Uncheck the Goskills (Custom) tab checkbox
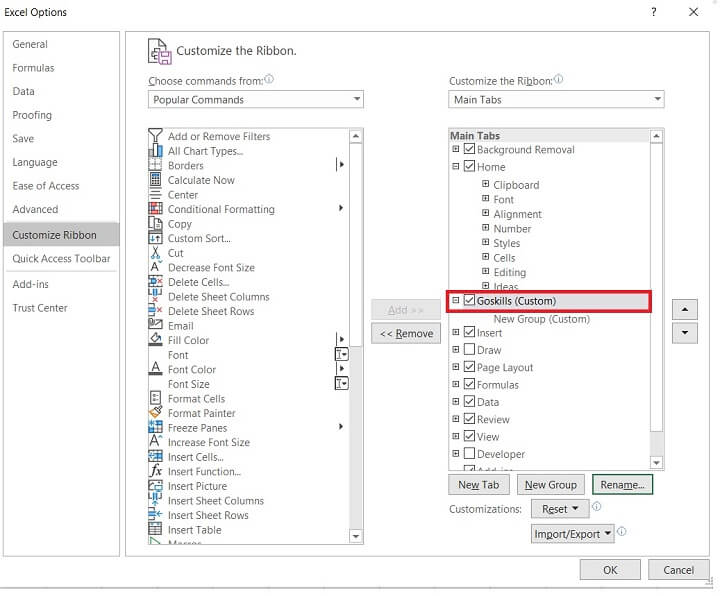The image size is (720, 596). pos(470,301)
